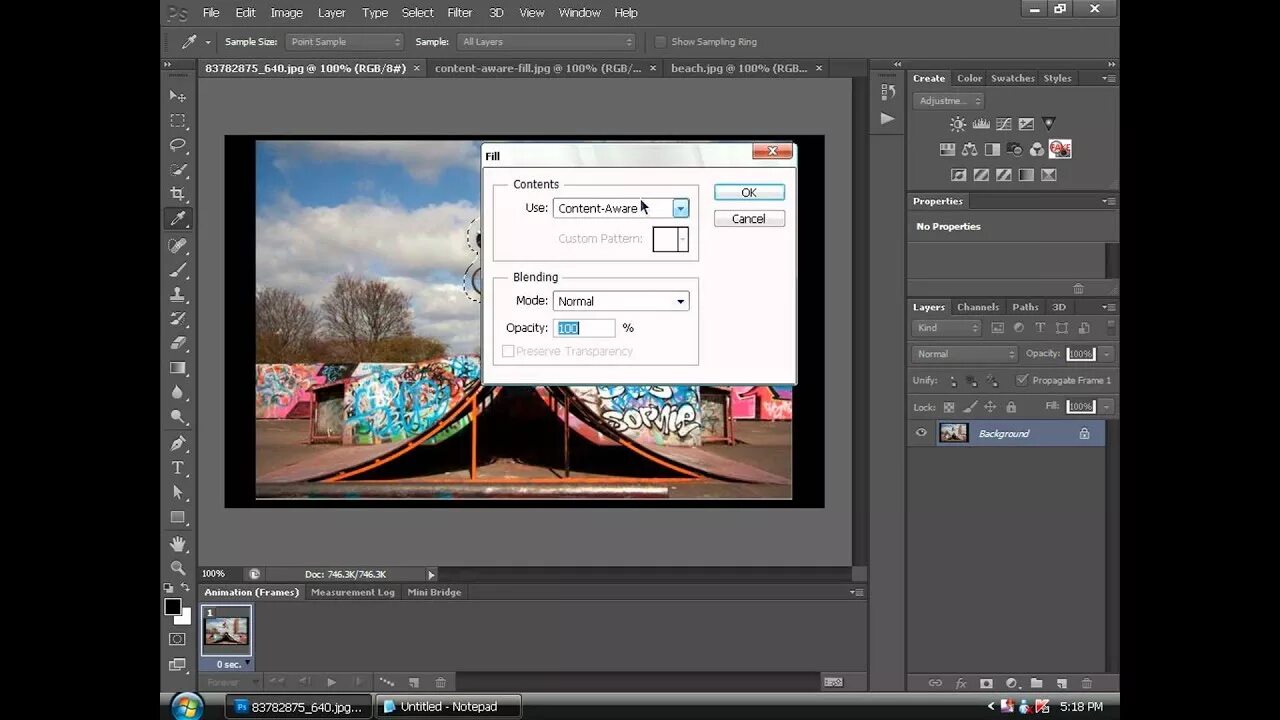Select the Eyedropper tool in the toolbox

[178, 219]
